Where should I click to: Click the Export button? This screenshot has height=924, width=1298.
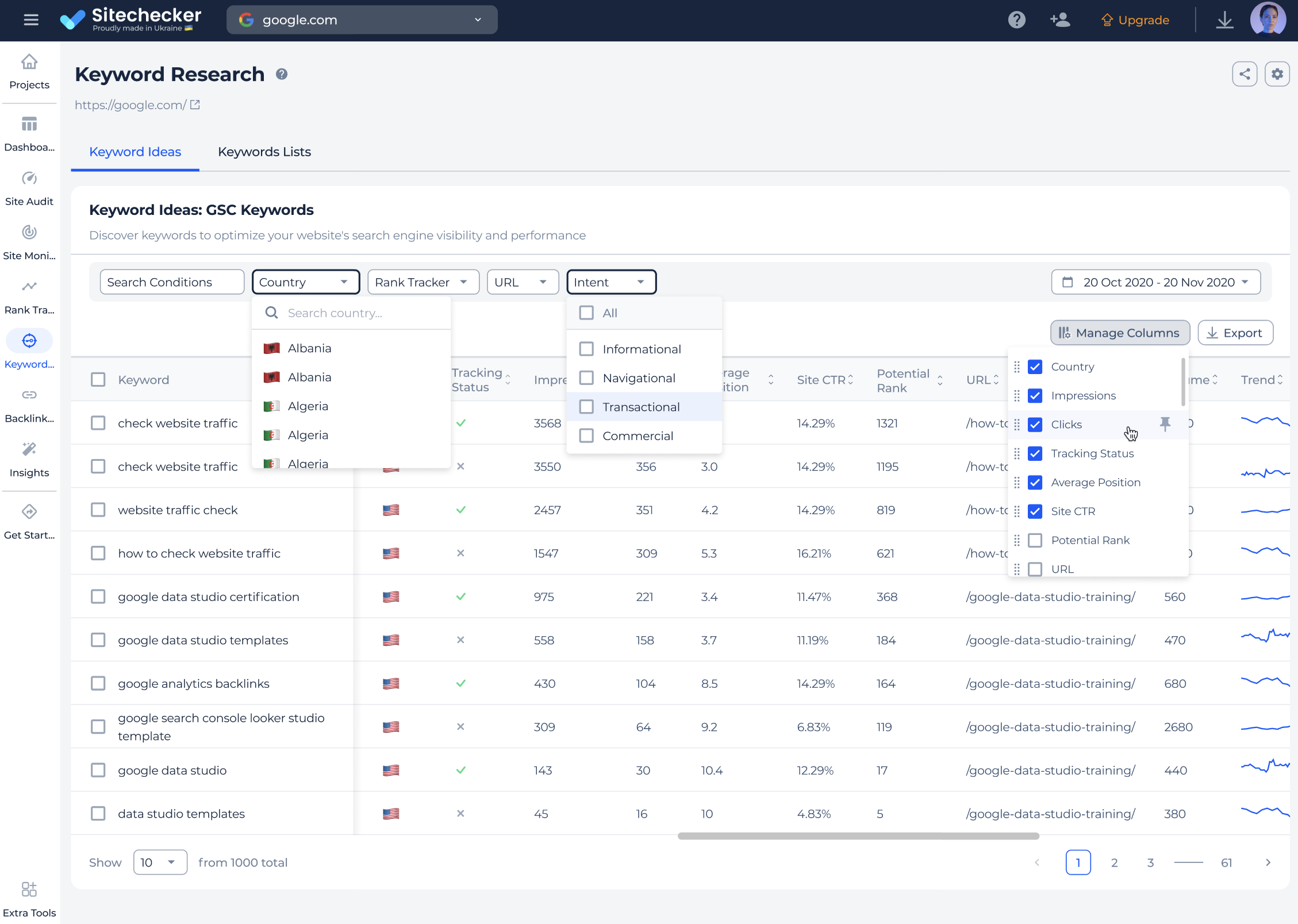click(1235, 333)
